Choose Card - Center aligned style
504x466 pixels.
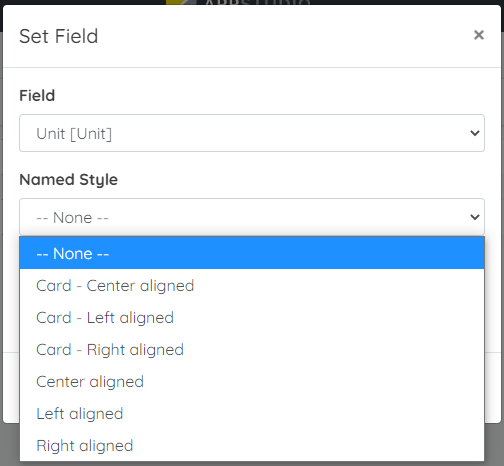[x=252, y=285]
